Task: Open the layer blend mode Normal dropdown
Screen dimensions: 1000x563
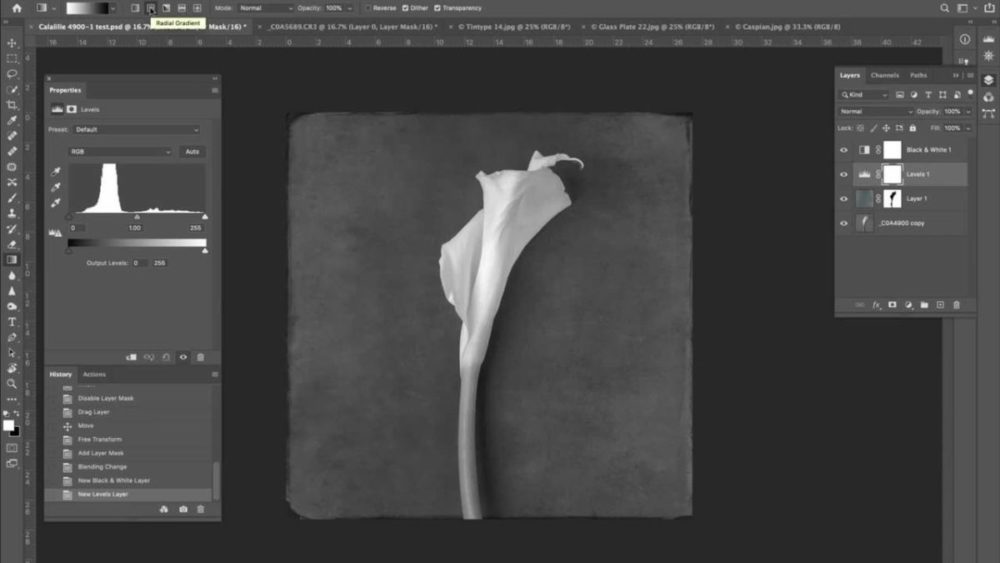Action: (x=876, y=111)
